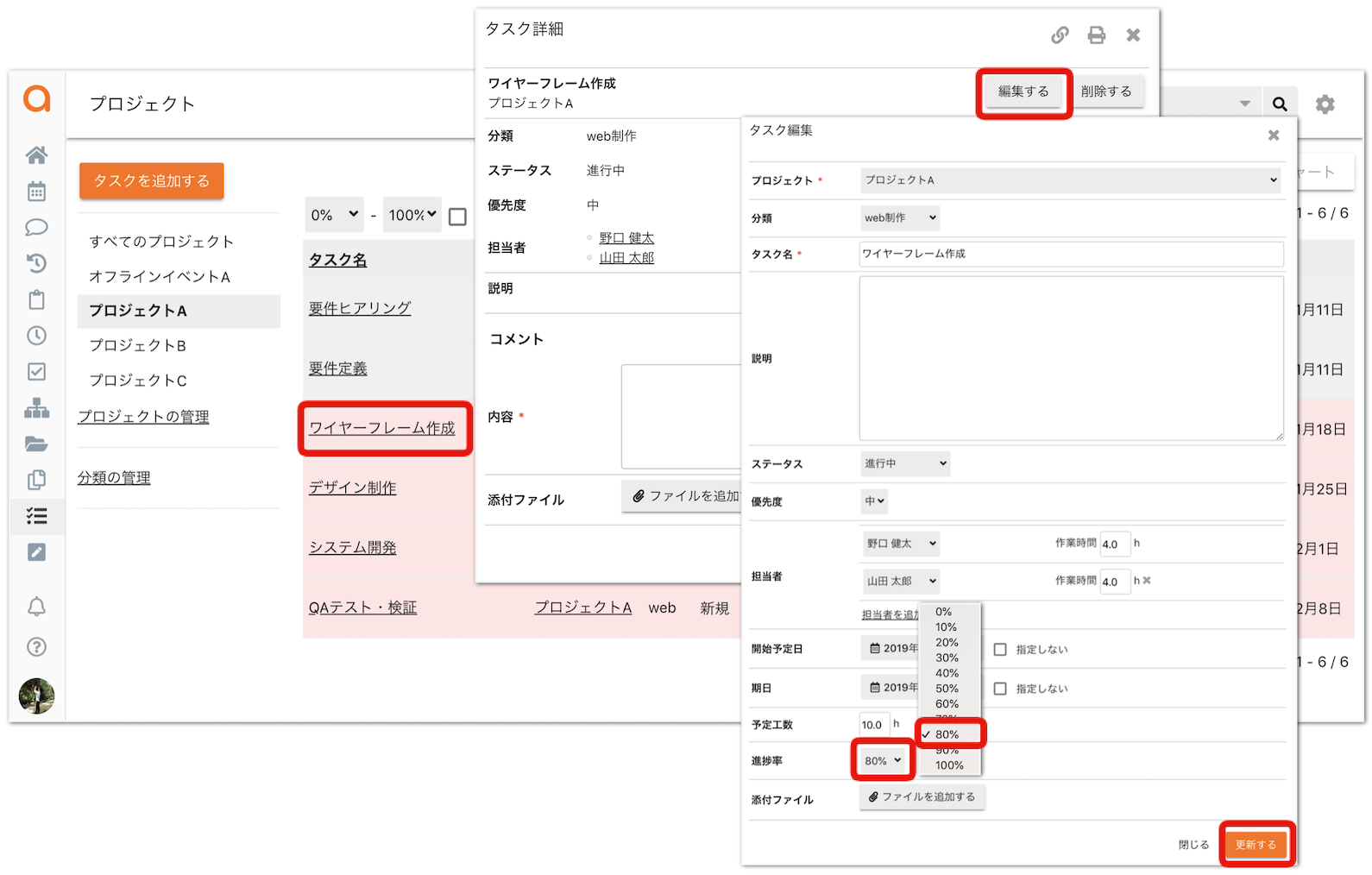This screenshot has height=875, width=1372.
Task: Remove second assignee with x icon
Action: [x=1147, y=581]
